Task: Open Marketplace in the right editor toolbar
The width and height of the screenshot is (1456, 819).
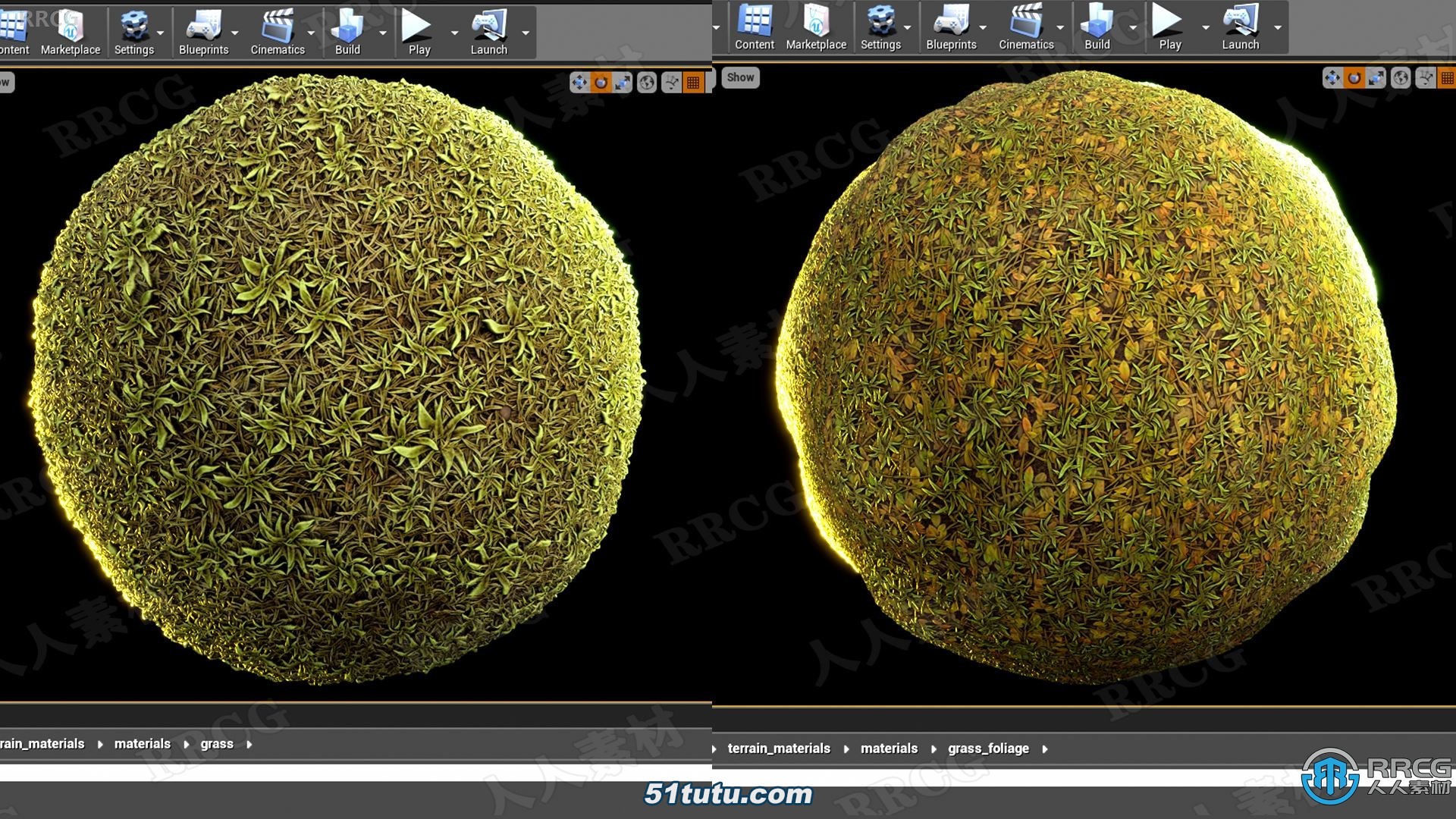Action: tap(816, 28)
